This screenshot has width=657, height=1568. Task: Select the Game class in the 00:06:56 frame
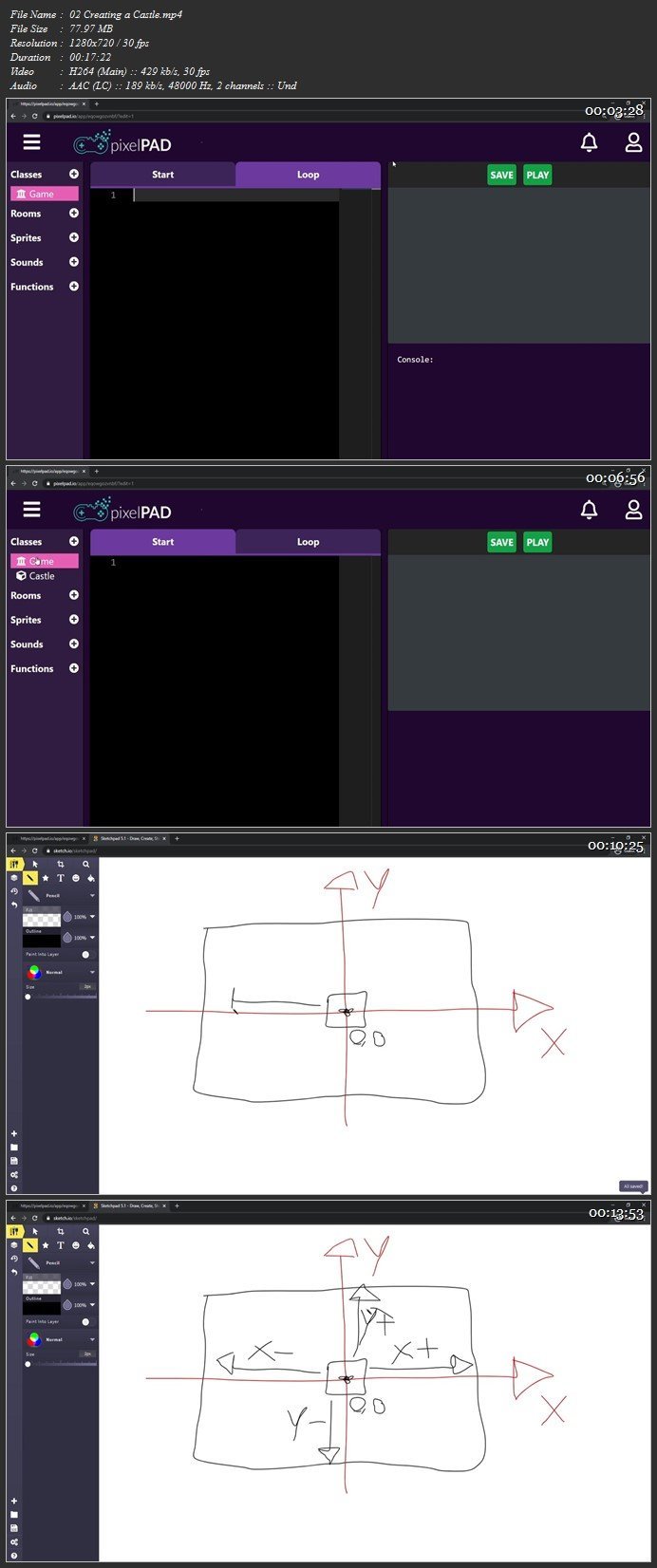(45, 561)
